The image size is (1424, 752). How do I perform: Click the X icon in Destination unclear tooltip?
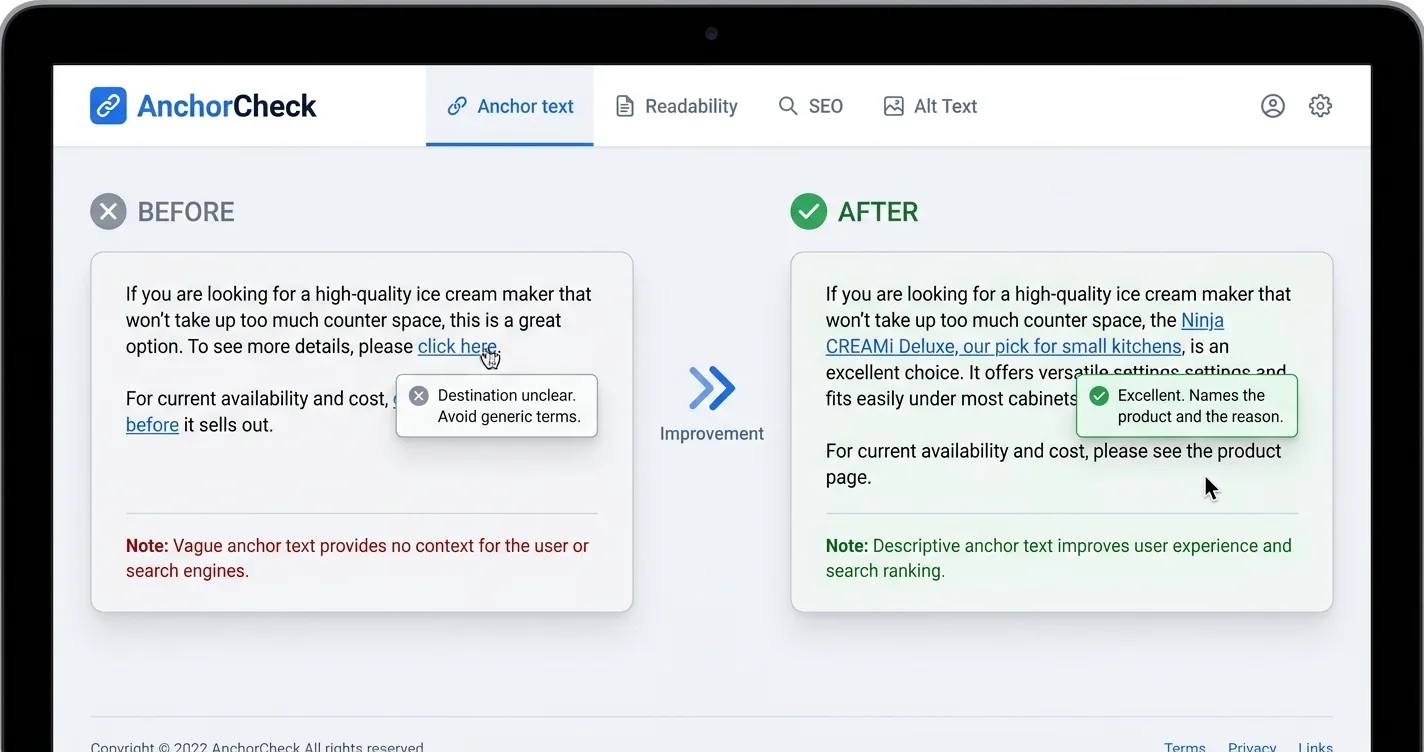pyautogui.click(x=419, y=396)
